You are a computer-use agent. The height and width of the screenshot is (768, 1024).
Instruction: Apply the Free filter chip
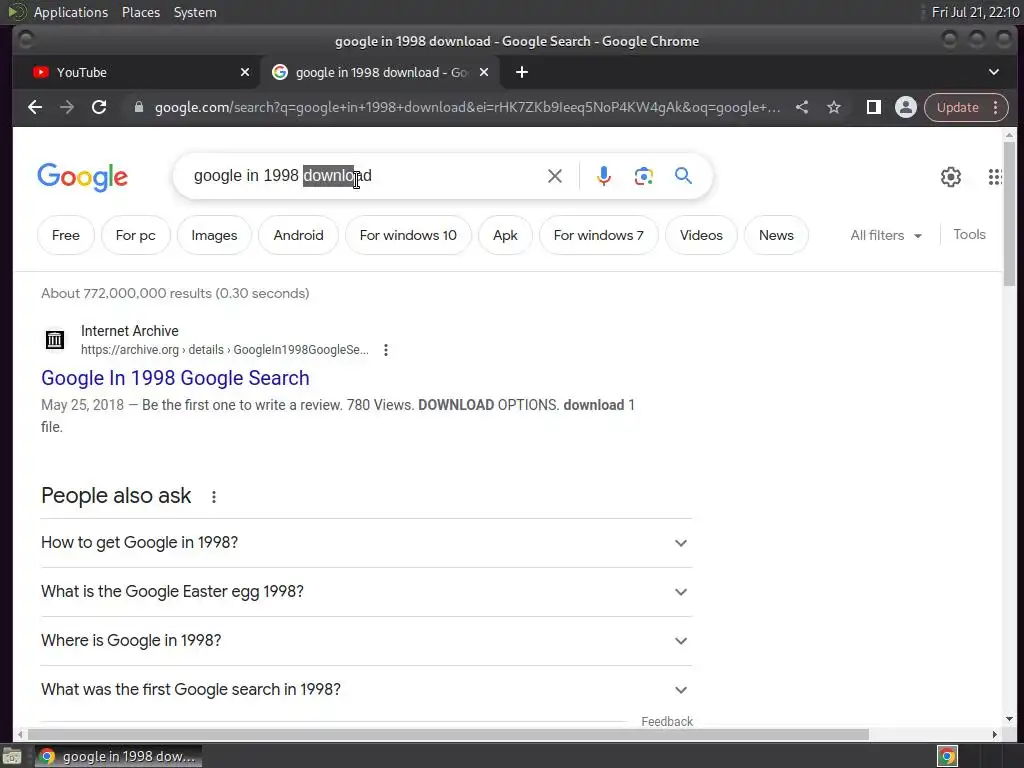pyautogui.click(x=66, y=235)
